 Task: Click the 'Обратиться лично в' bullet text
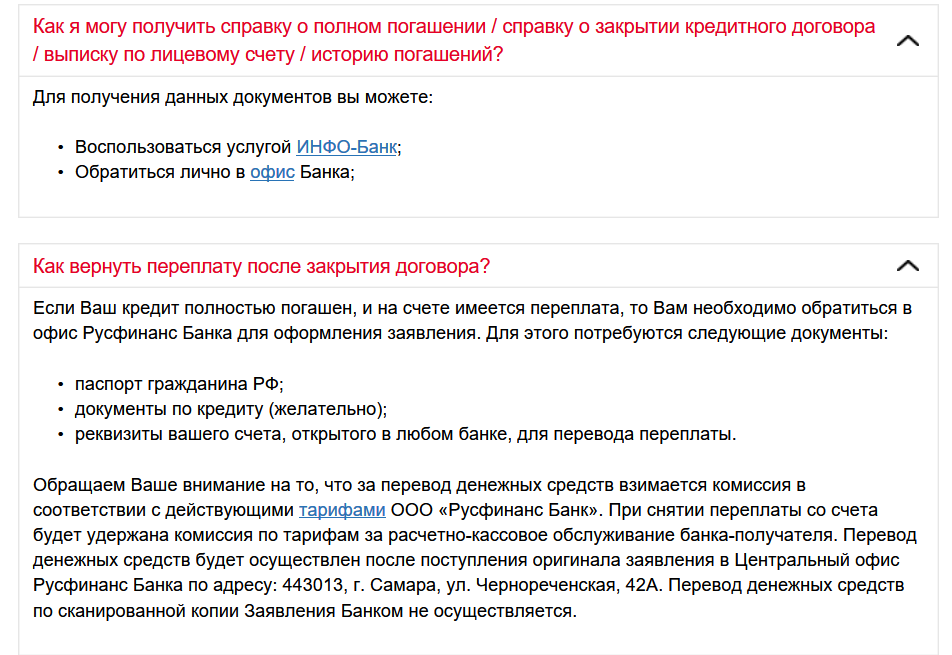coord(159,172)
